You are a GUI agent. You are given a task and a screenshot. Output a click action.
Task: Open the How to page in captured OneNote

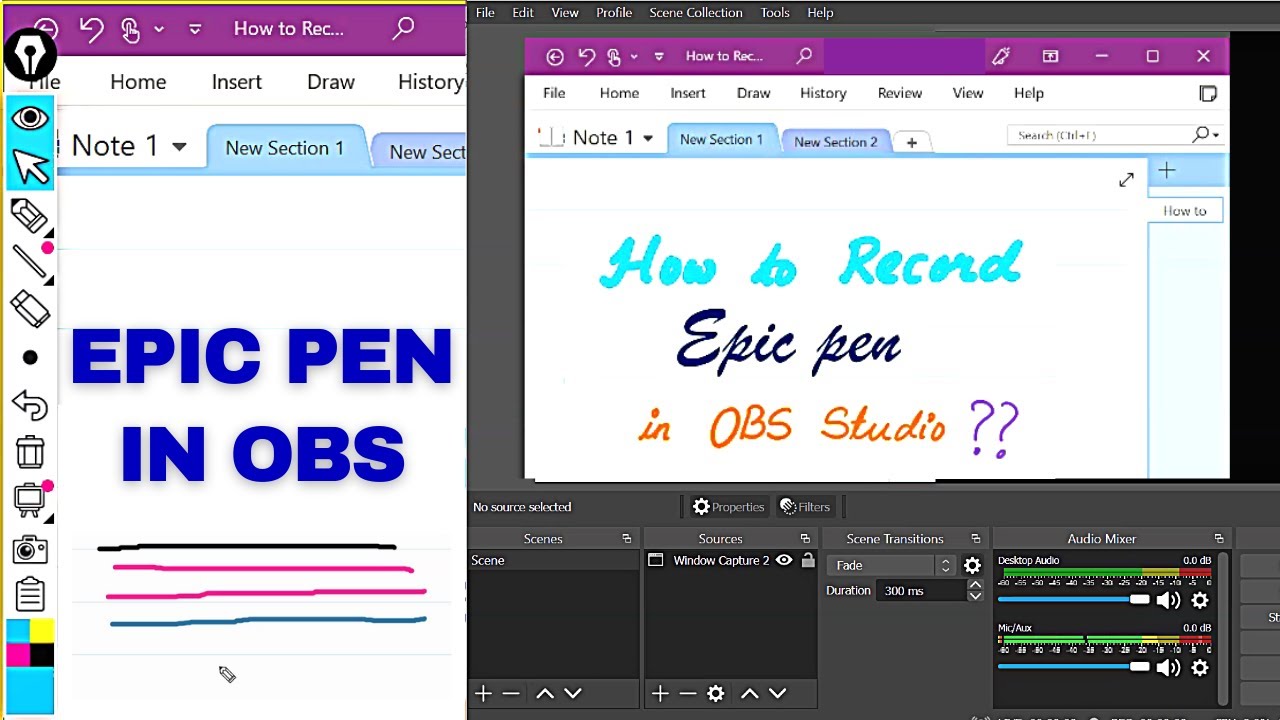click(x=1185, y=211)
